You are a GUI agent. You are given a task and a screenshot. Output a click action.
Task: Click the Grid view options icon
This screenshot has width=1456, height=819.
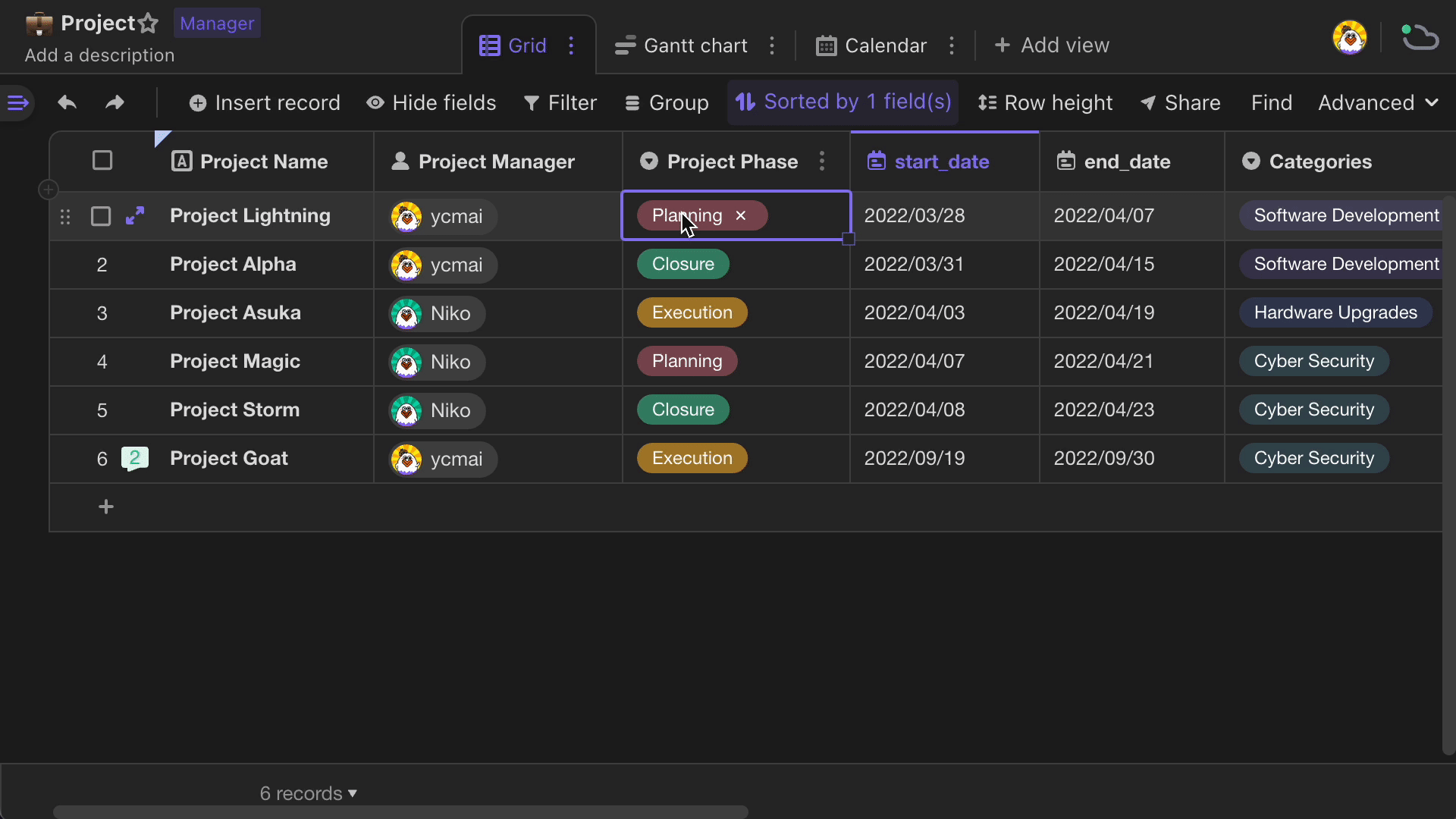coord(572,45)
